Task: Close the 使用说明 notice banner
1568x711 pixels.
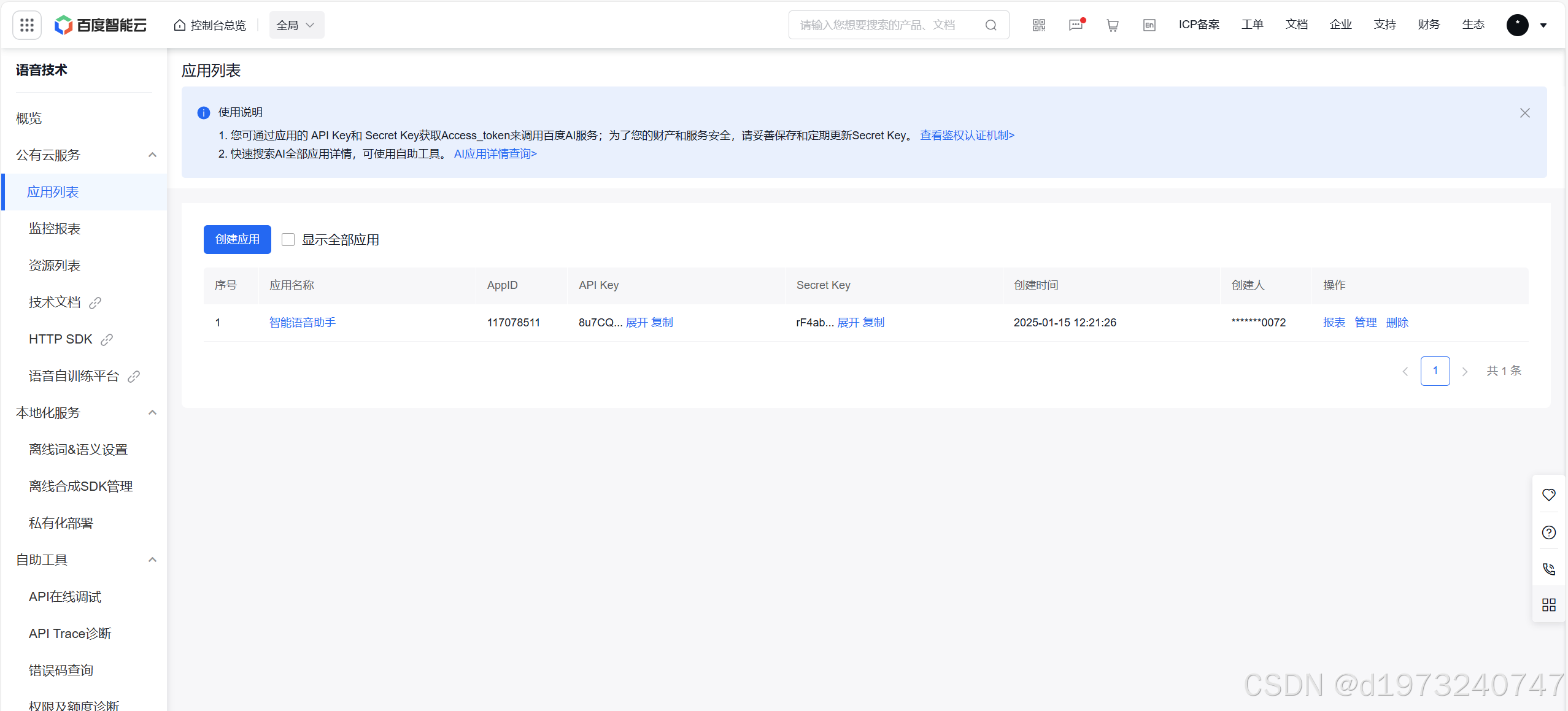Action: (x=1524, y=113)
